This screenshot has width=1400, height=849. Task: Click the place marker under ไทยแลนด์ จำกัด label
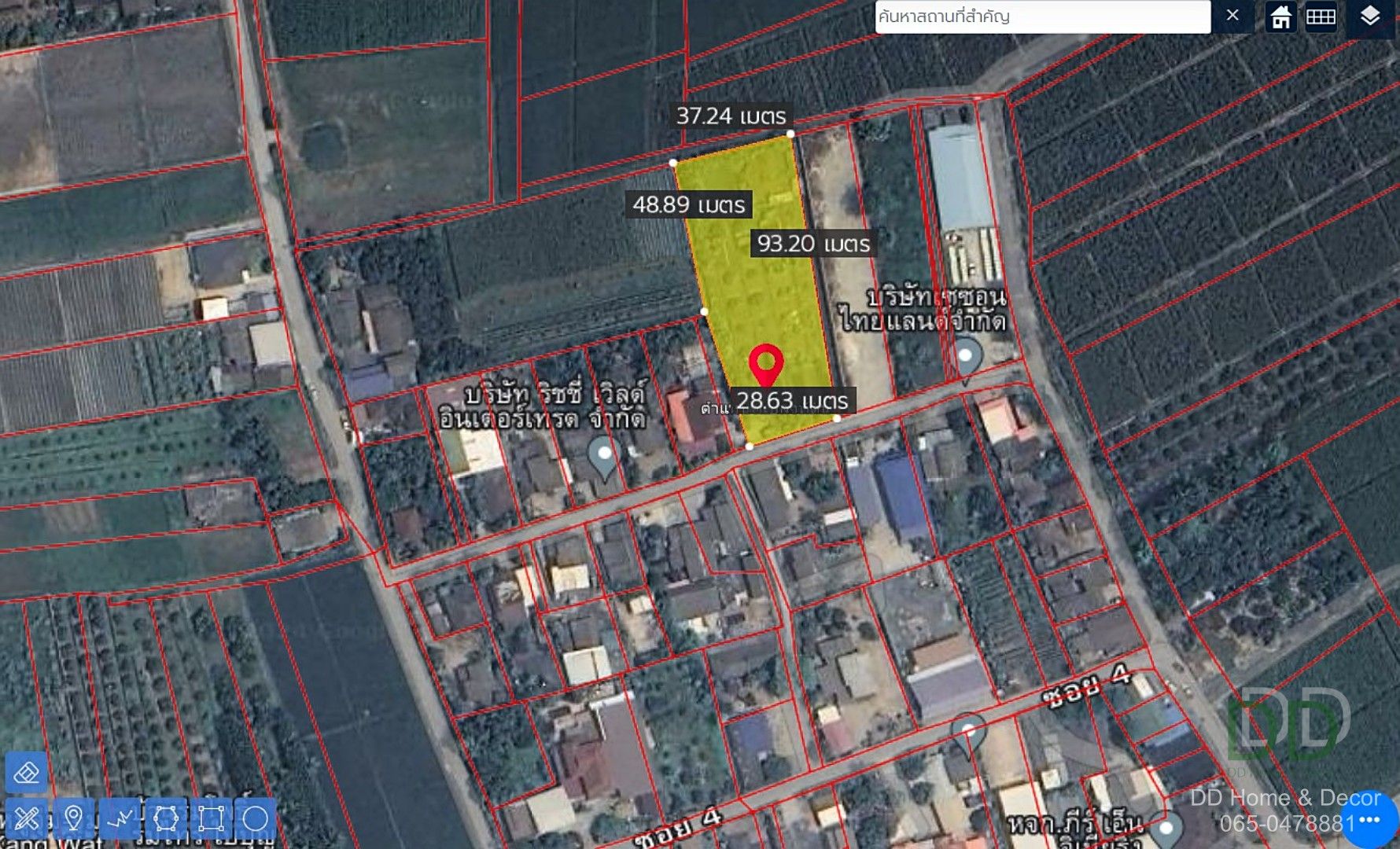pos(966,358)
